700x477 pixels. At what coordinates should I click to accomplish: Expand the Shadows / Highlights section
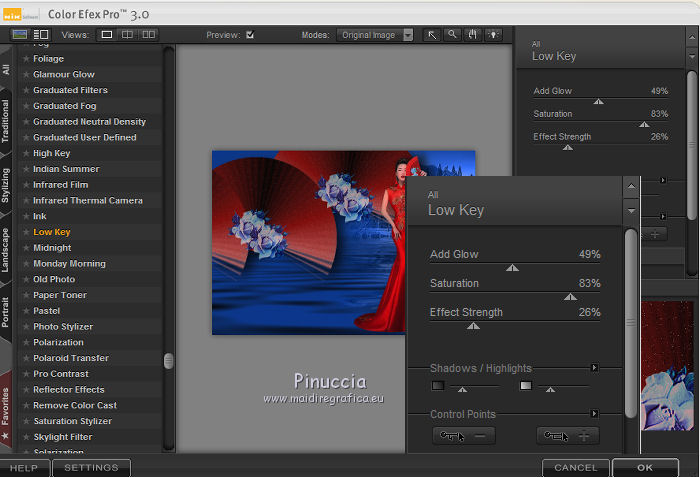pyautogui.click(x=594, y=368)
